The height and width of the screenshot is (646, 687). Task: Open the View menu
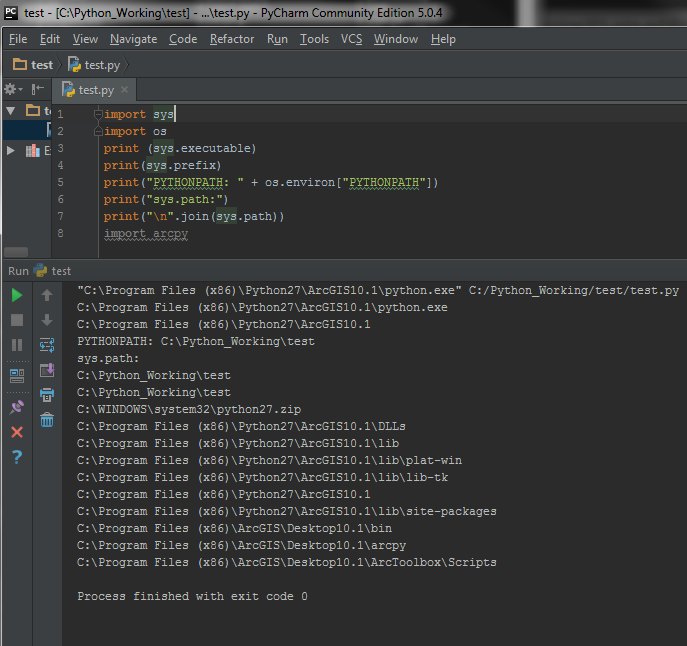pos(85,39)
